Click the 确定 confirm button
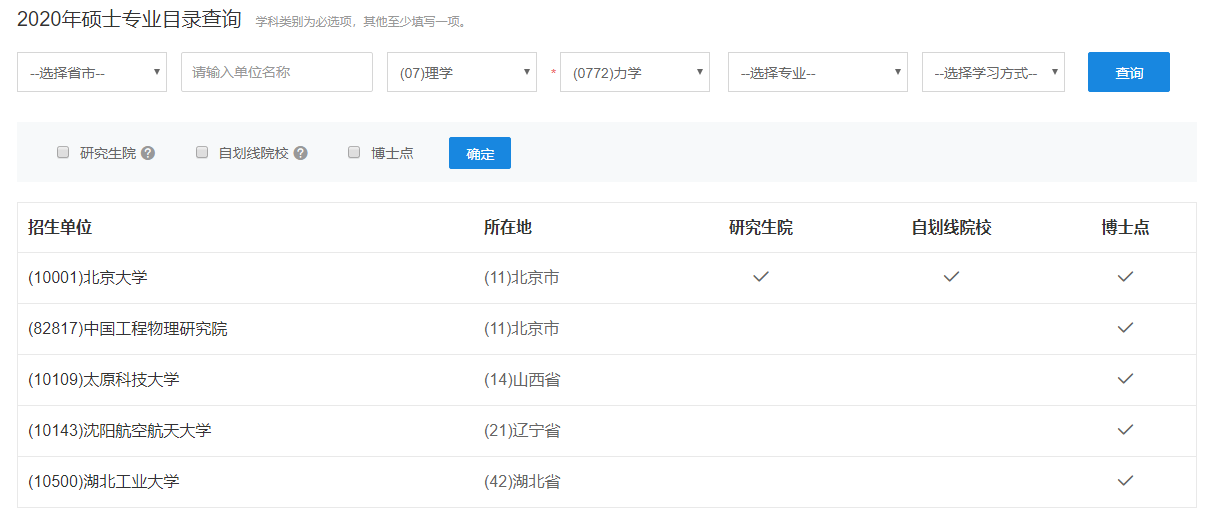 click(x=480, y=153)
